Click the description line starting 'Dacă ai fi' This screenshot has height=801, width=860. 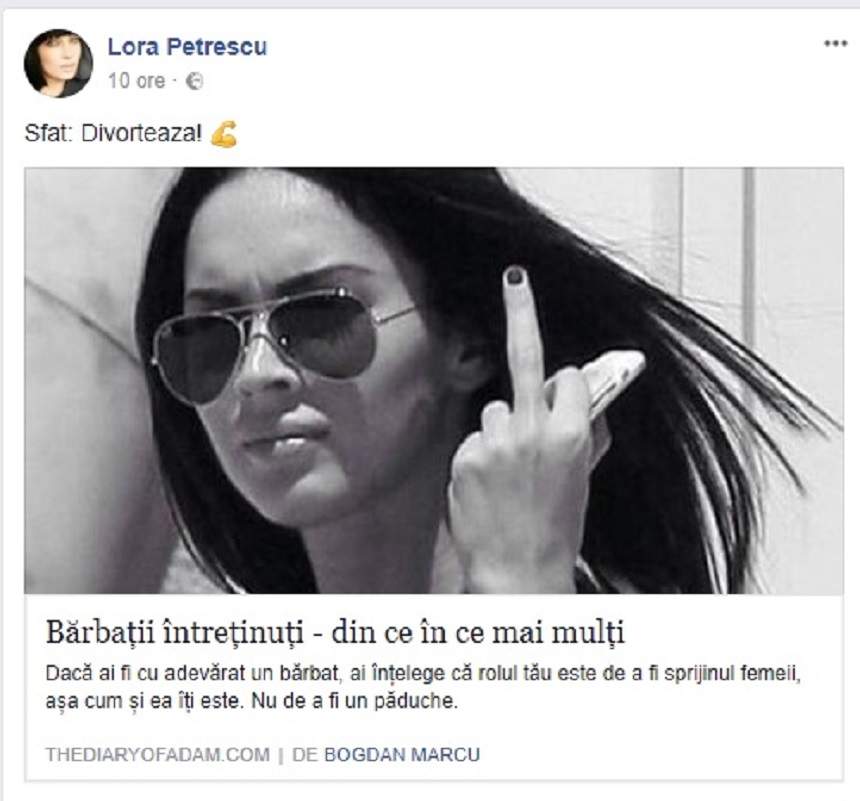(x=423, y=674)
